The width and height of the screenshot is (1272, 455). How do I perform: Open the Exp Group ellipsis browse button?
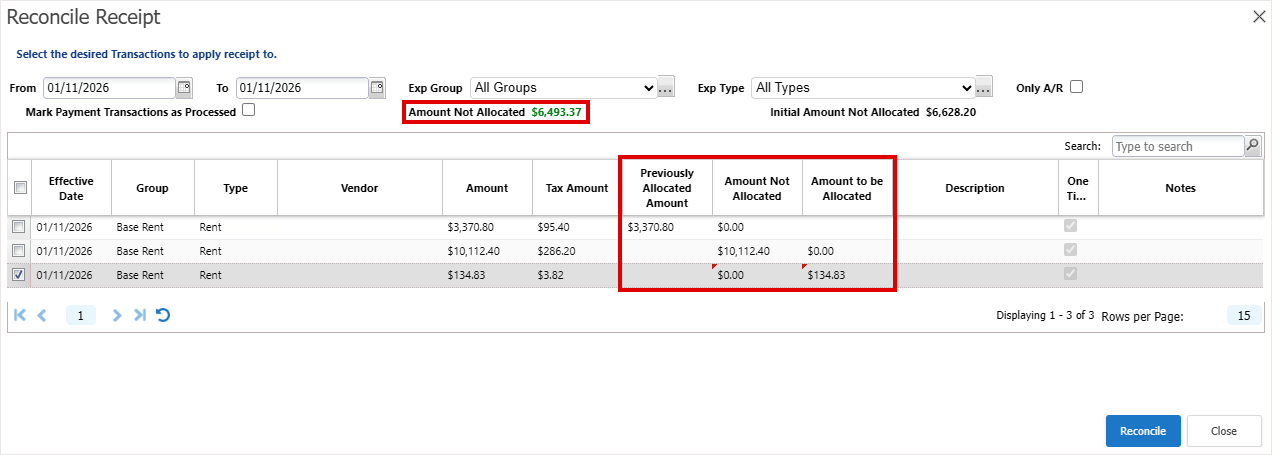(x=667, y=88)
